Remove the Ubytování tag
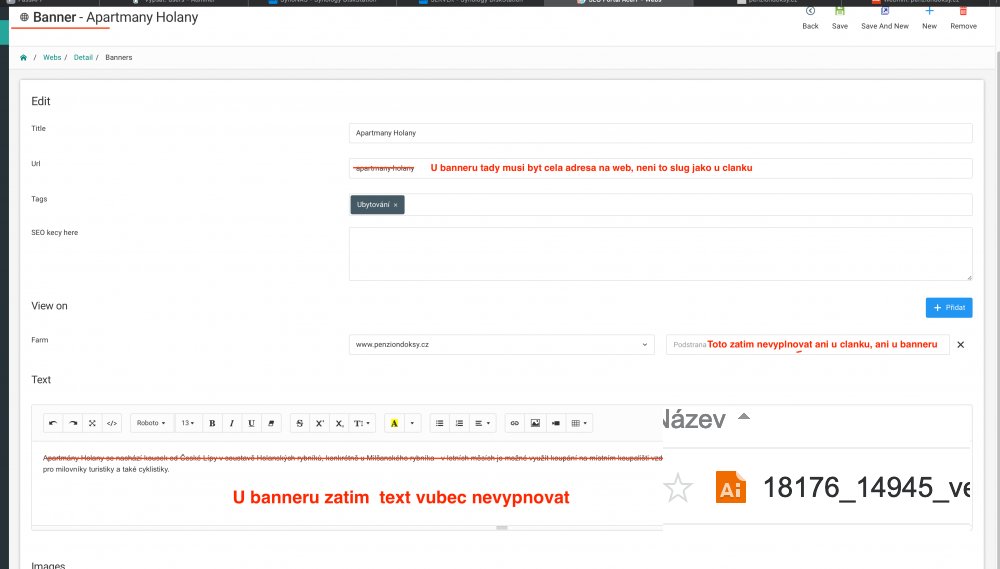Image resolution: width=1000 pixels, height=569 pixels. (395, 204)
